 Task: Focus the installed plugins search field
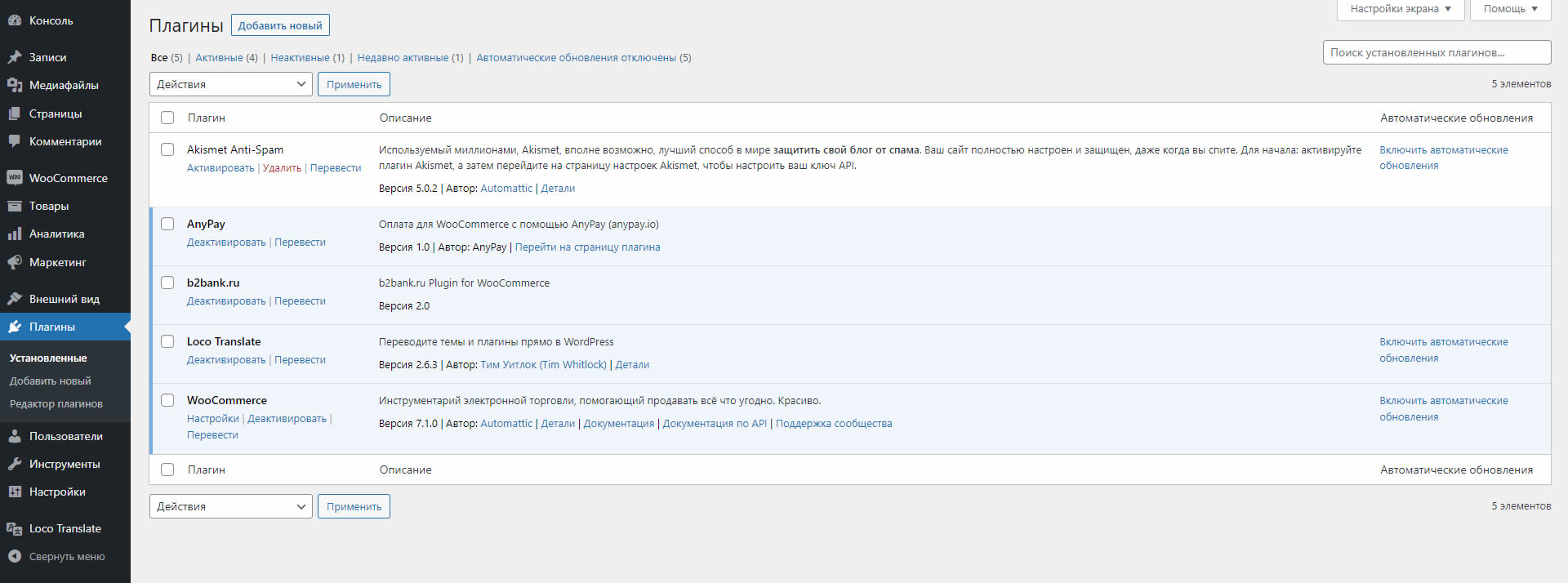coord(1436,52)
